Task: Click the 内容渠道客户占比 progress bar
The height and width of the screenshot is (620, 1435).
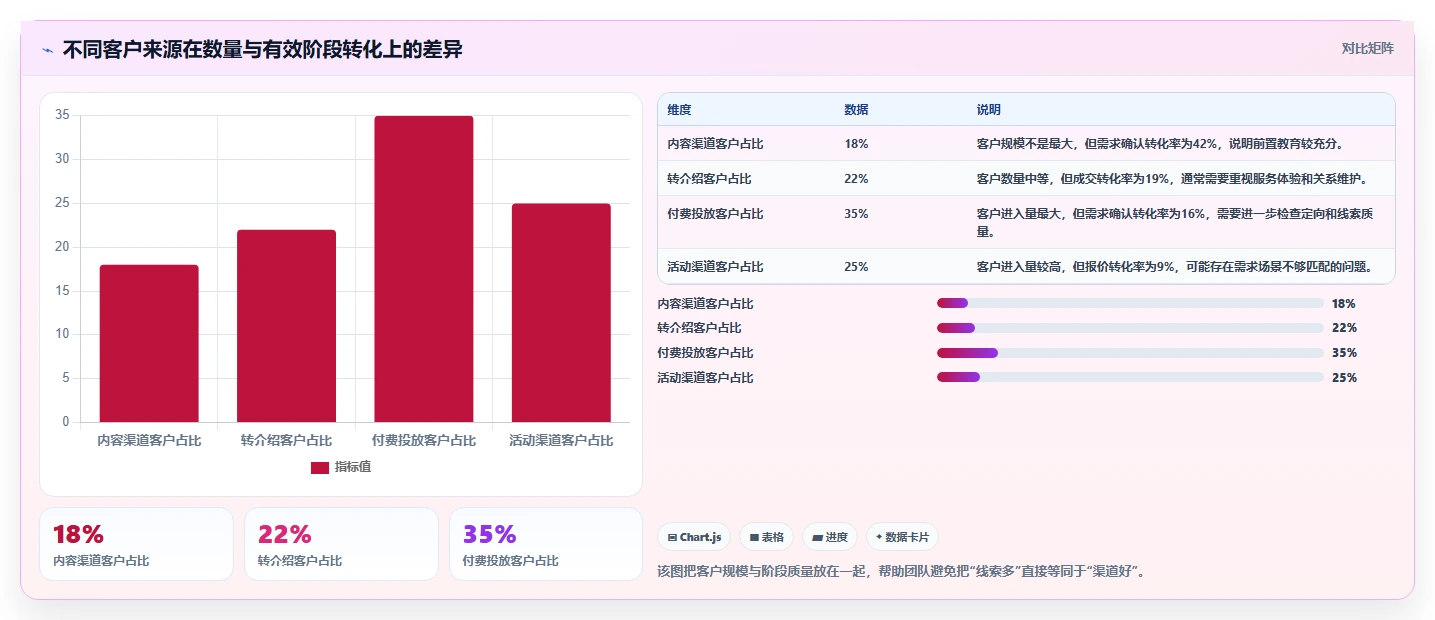Action: point(1130,303)
